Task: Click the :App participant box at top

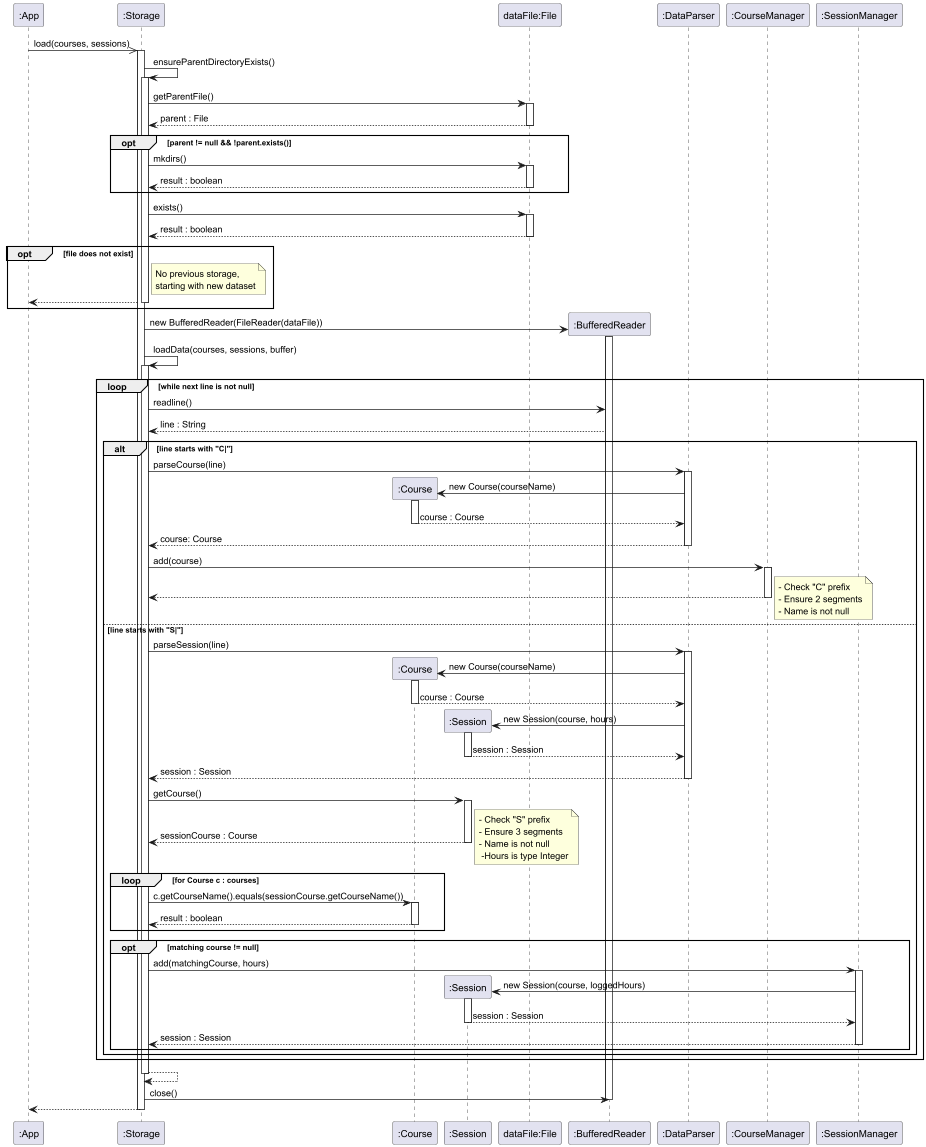Action: click(x=28, y=16)
